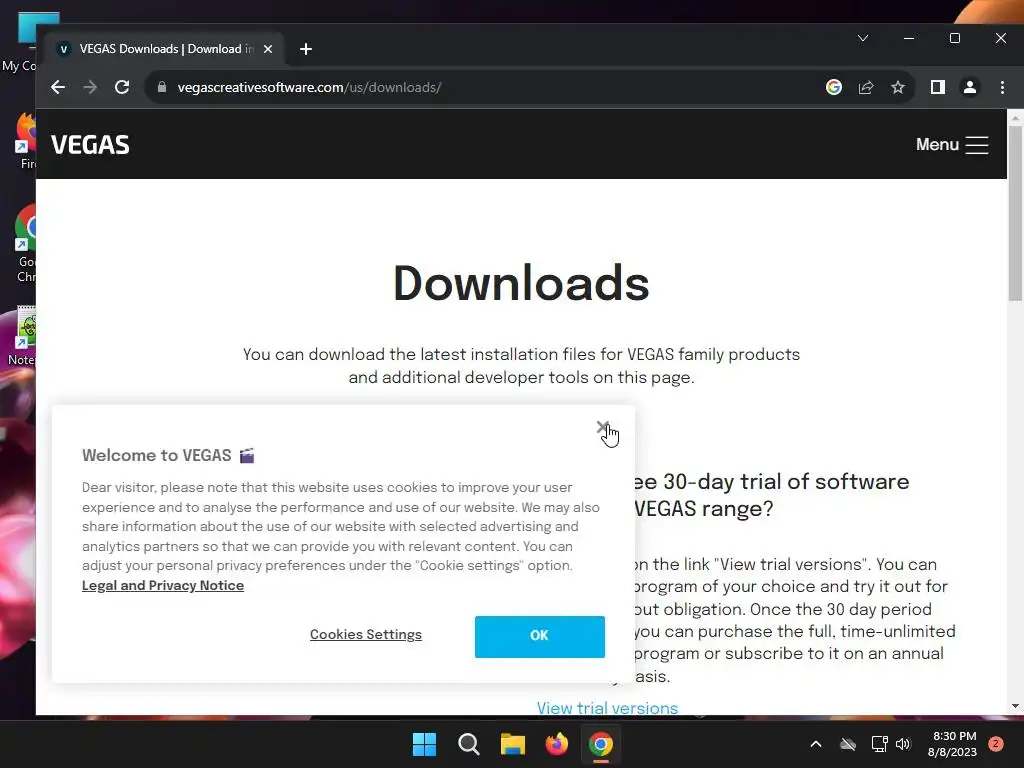The height and width of the screenshot is (768, 1024).
Task: Select the VEGAS Downloads tab
Action: [x=163, y=49]
